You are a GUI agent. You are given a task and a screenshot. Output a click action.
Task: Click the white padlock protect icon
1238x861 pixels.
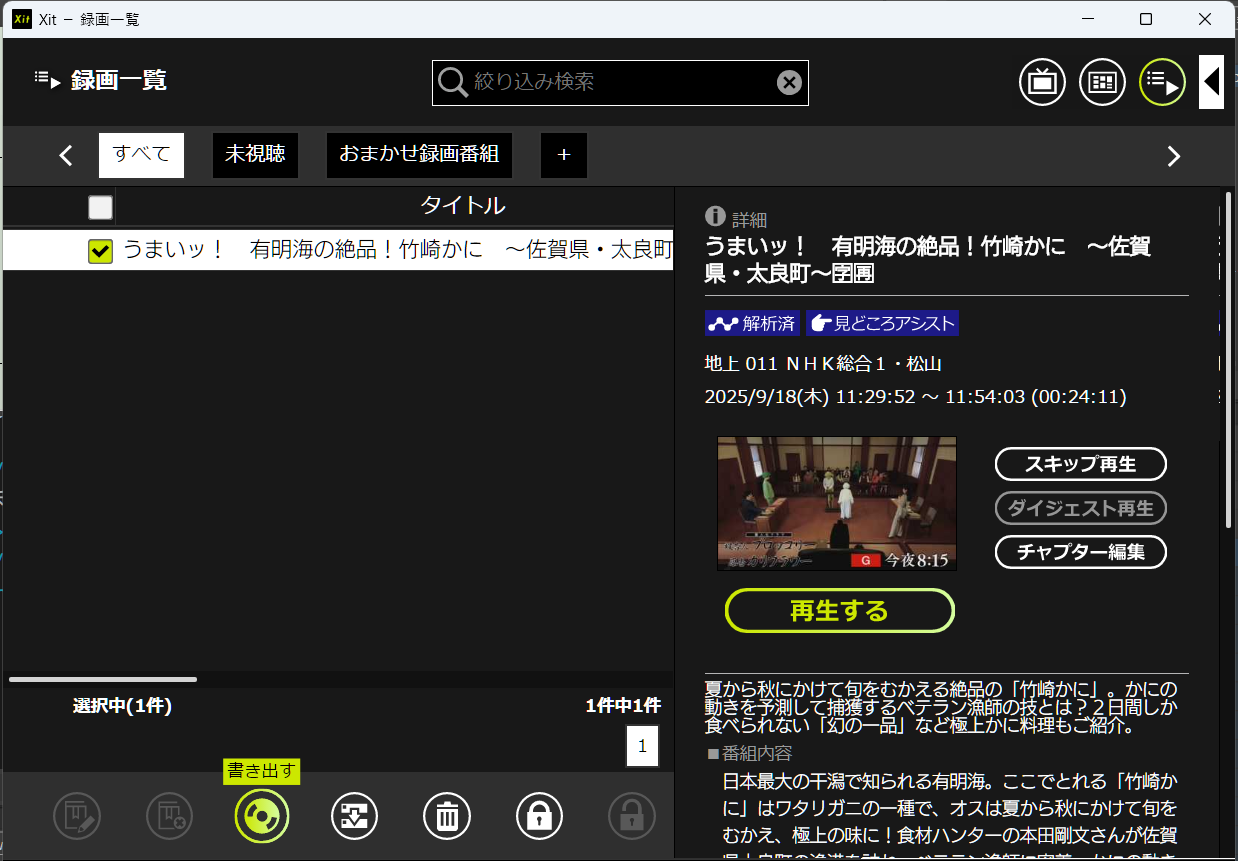tap(539, 817)
